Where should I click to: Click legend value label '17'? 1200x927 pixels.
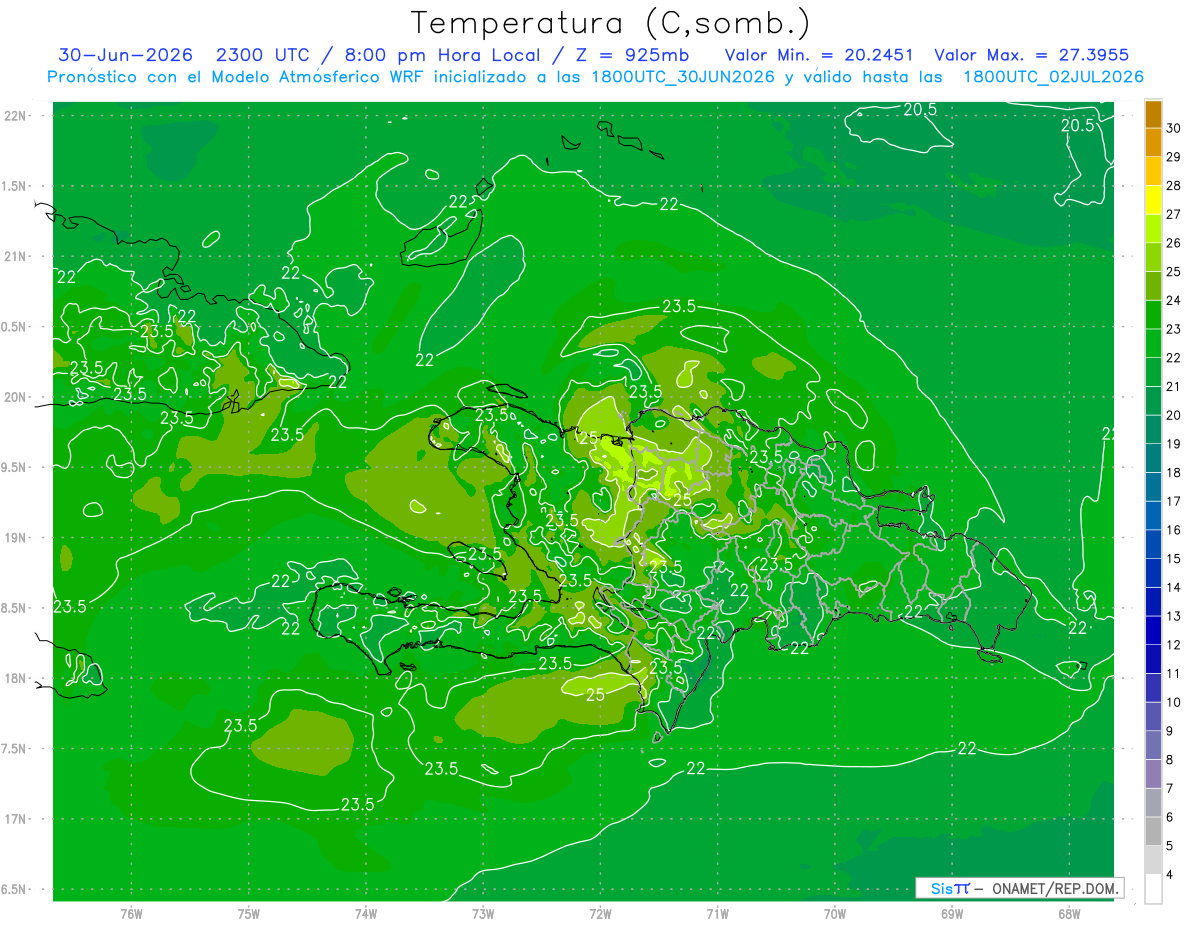click(x=1174, y=501)
